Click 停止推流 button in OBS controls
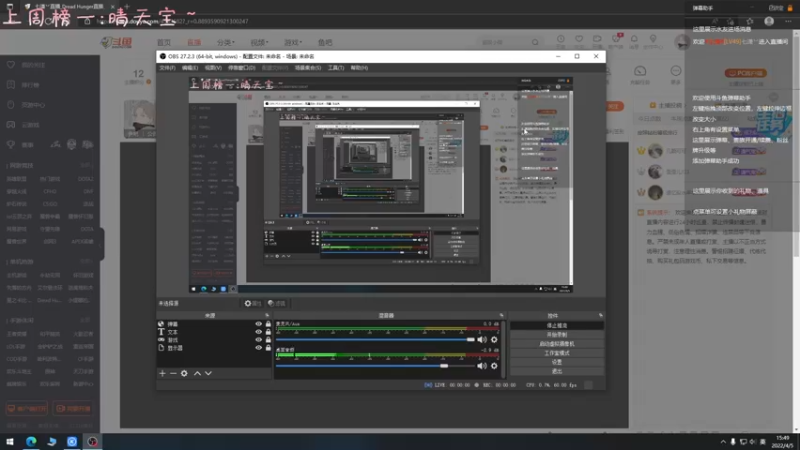800x450 pixels. point(557,326)
